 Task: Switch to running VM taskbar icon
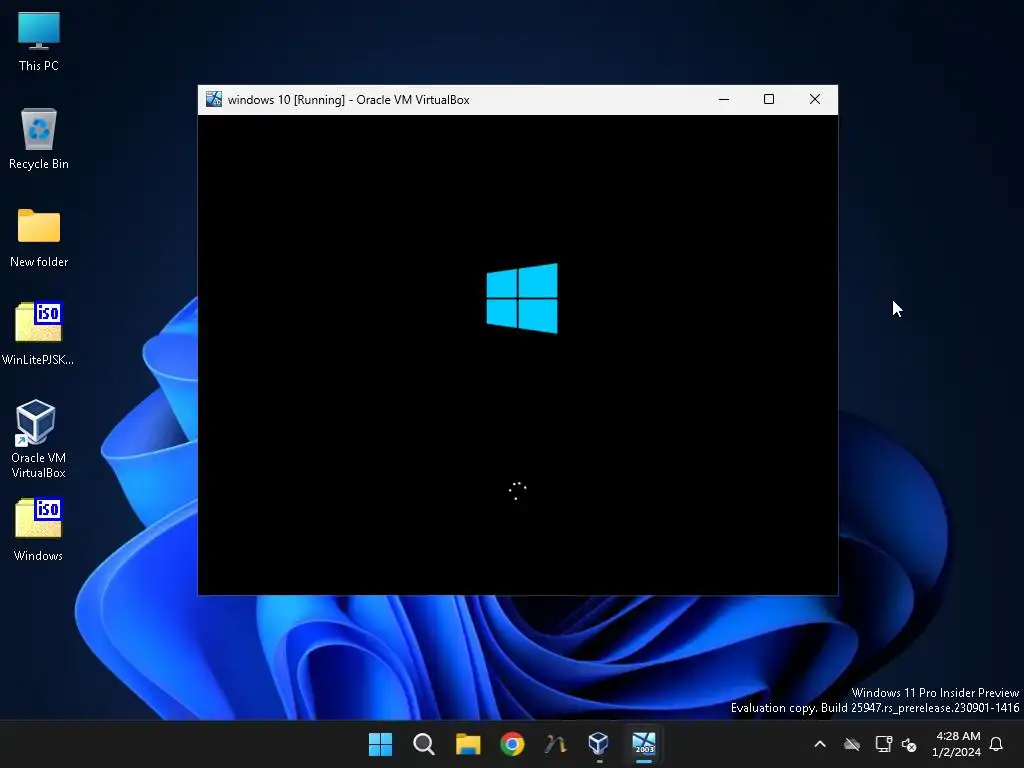643,743
